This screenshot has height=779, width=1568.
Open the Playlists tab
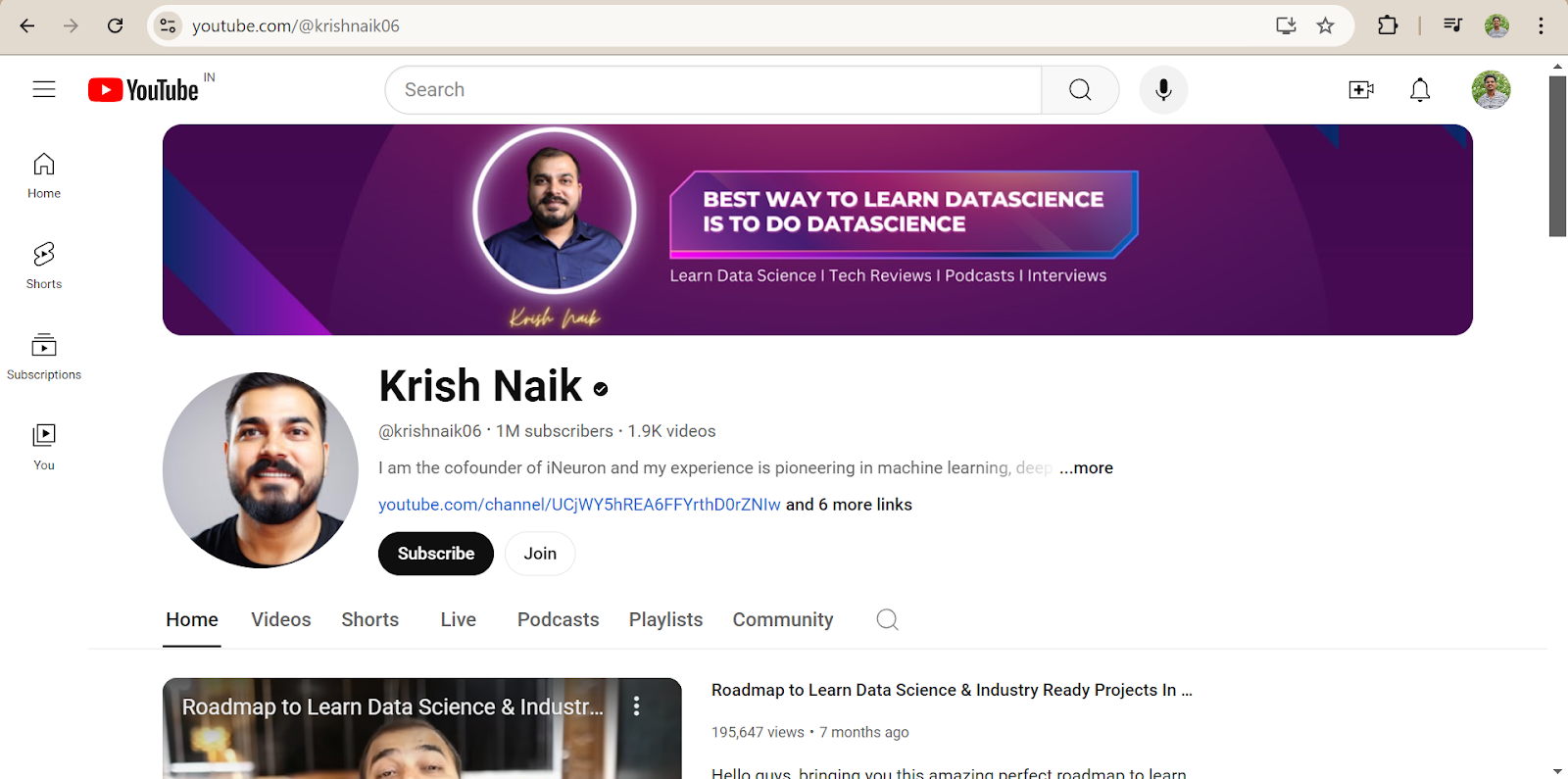point(666,620)
